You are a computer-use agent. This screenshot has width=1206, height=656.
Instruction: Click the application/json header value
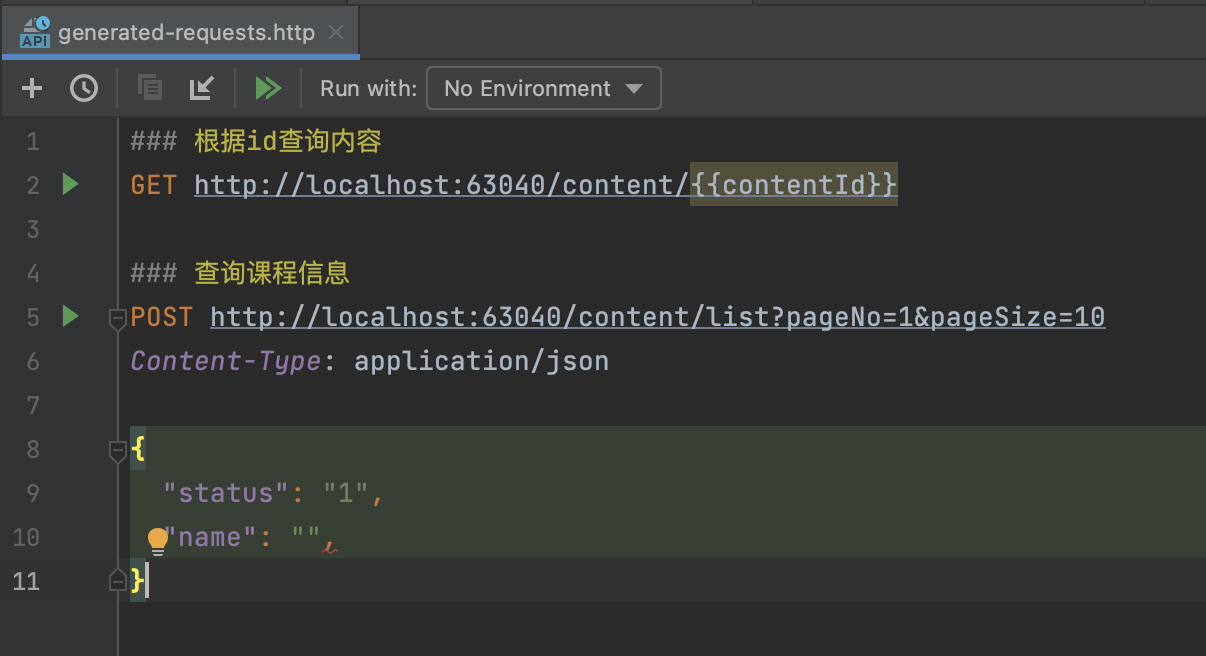481,361
